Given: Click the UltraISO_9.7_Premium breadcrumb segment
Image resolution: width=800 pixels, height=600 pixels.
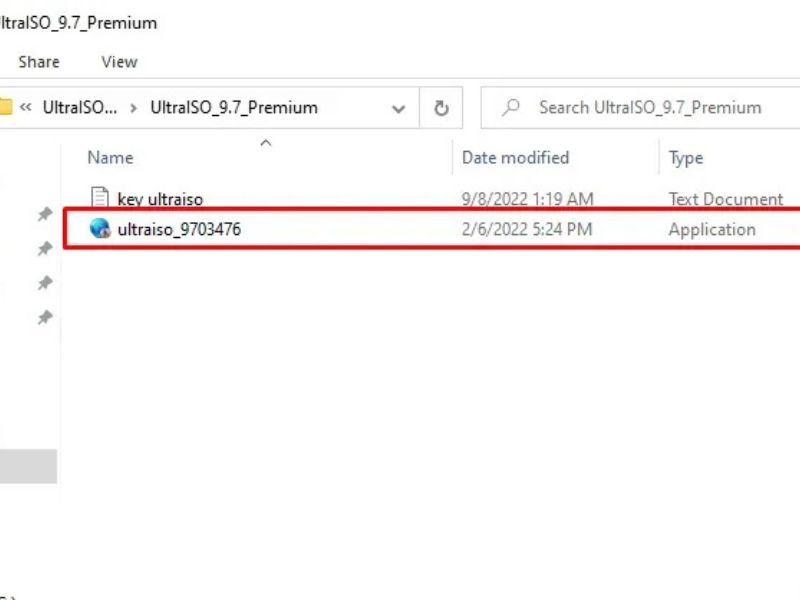Looking at the screenshot, I should pos(234,108).
